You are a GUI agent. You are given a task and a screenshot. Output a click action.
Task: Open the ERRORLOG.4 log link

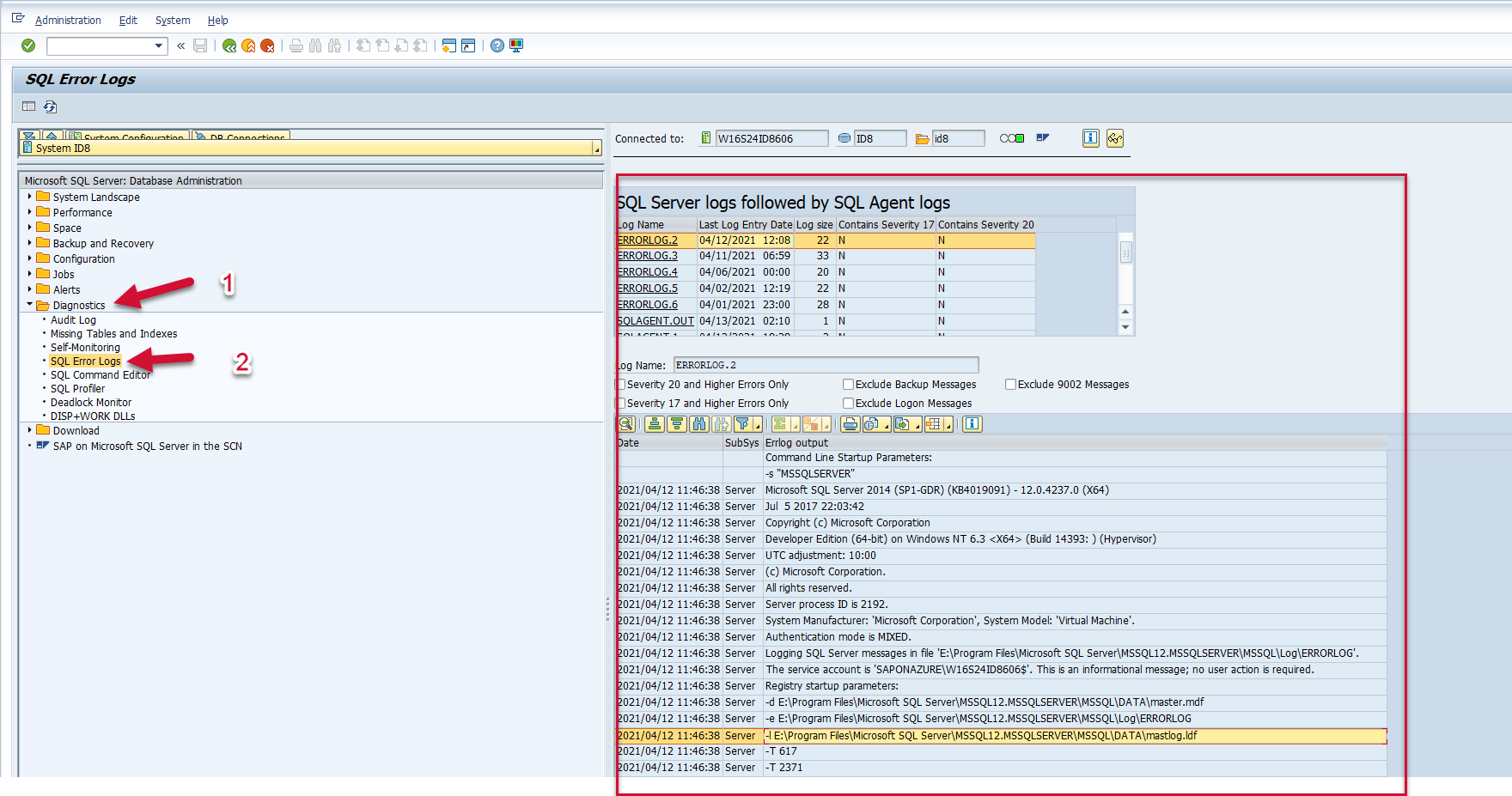pyautogui.click(x=648, y=272)
